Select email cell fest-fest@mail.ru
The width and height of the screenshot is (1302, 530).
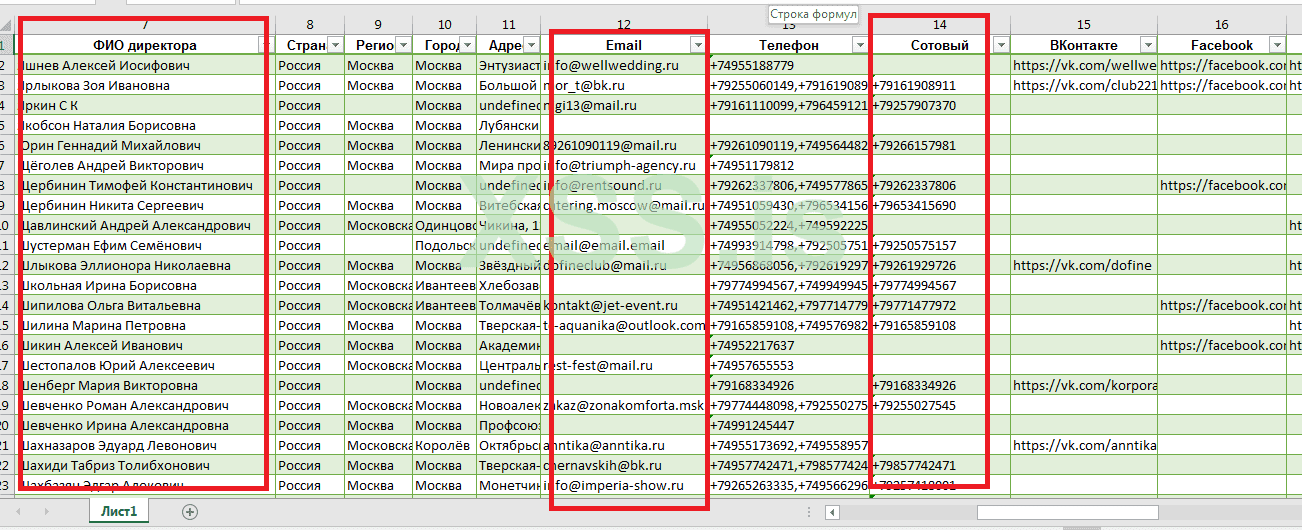tap(624, 365)
